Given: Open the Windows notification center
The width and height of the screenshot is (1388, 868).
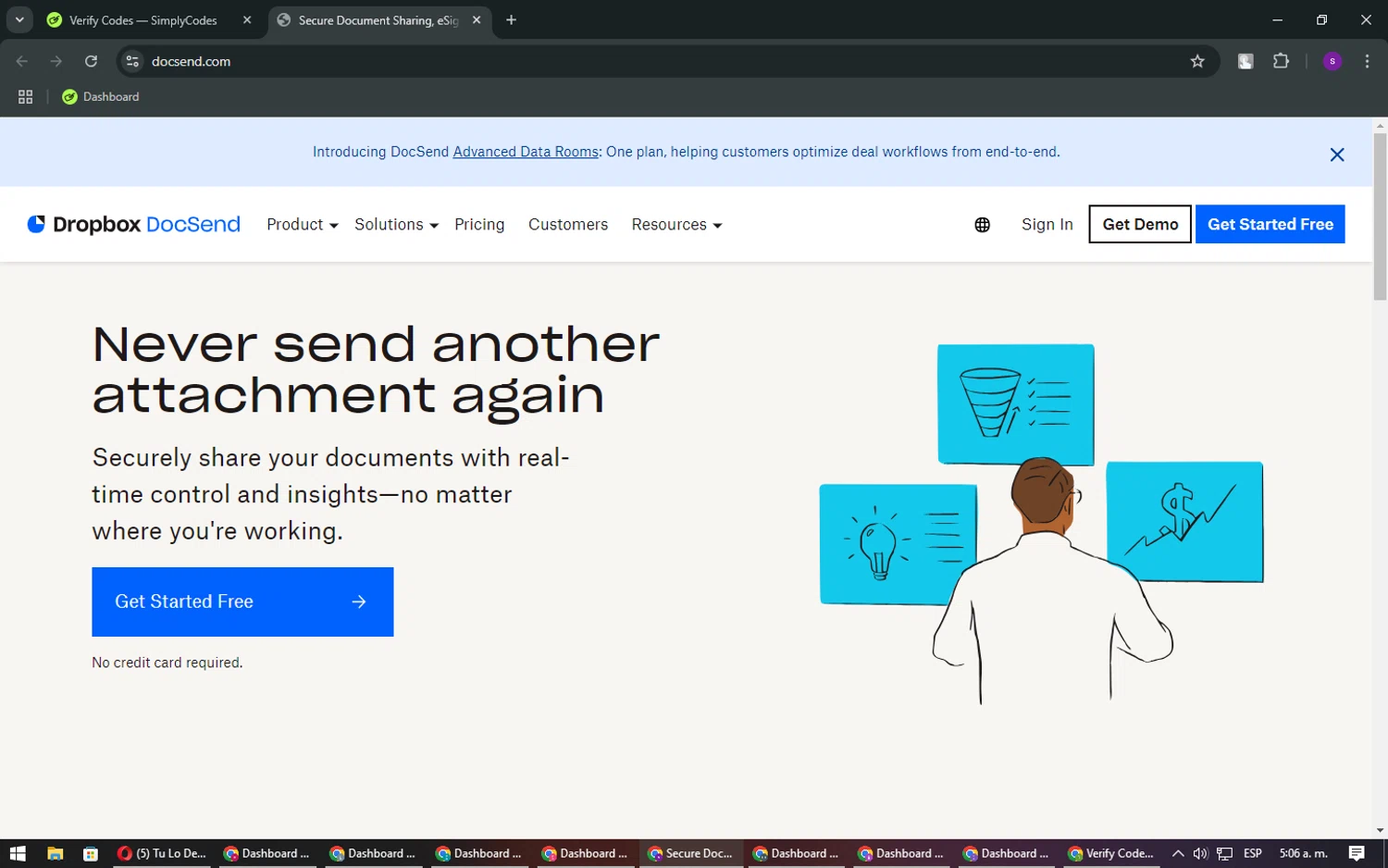Looking at the screenshot, I should pos(1357,853).
